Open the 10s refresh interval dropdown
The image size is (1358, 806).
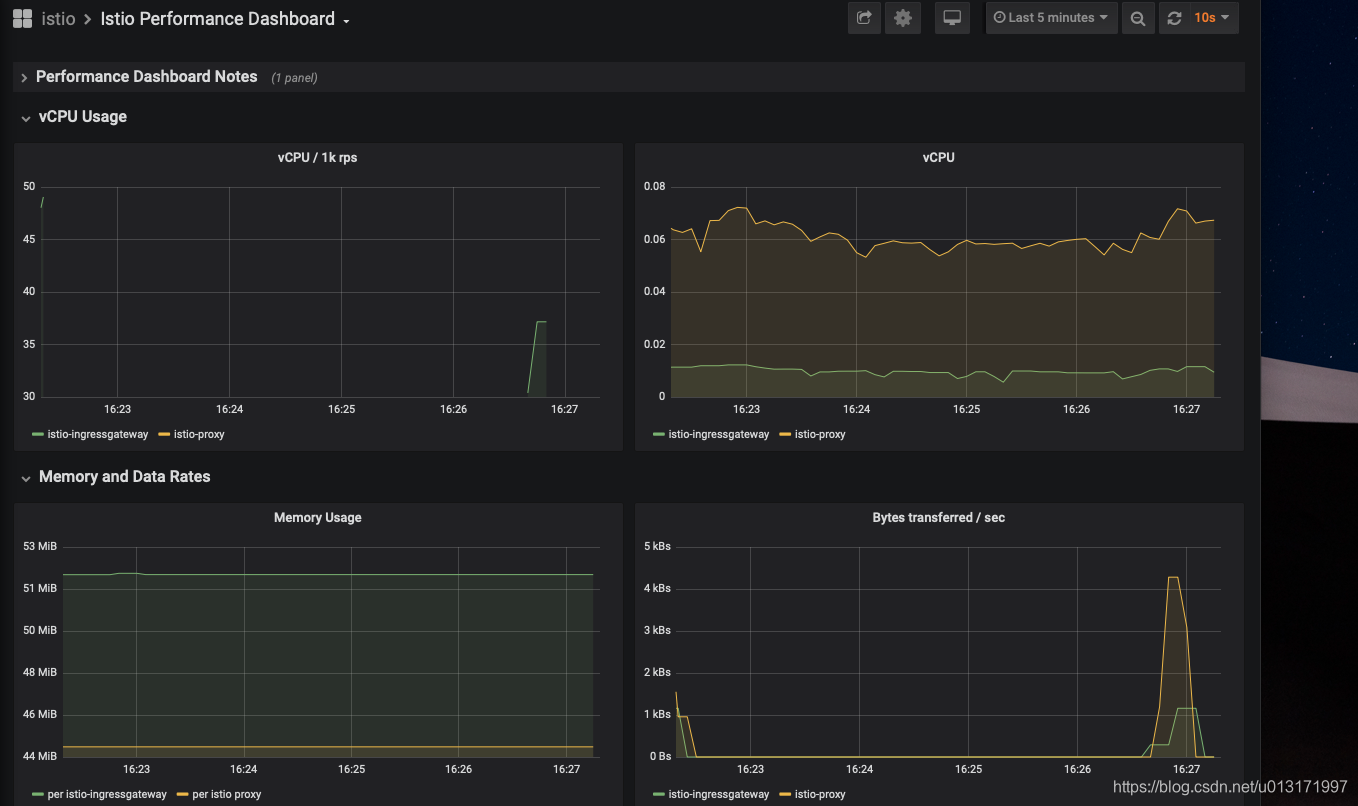coord(1212,18)
